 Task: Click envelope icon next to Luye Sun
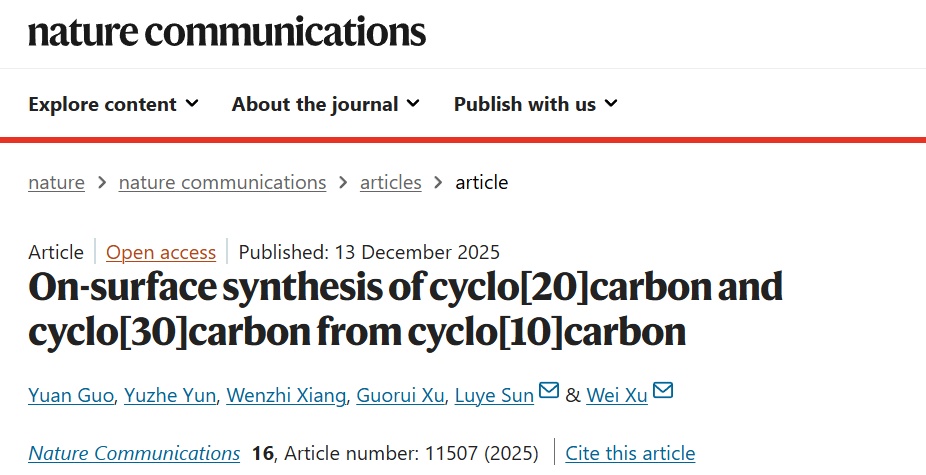coord(549,391)
